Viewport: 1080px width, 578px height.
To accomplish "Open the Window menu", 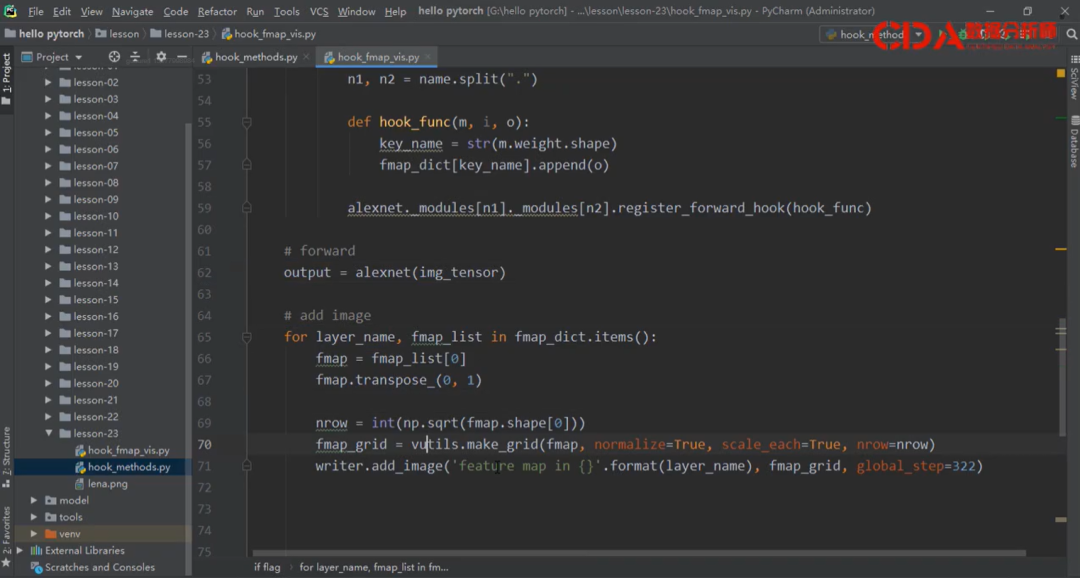I will (x=356, y=12).
